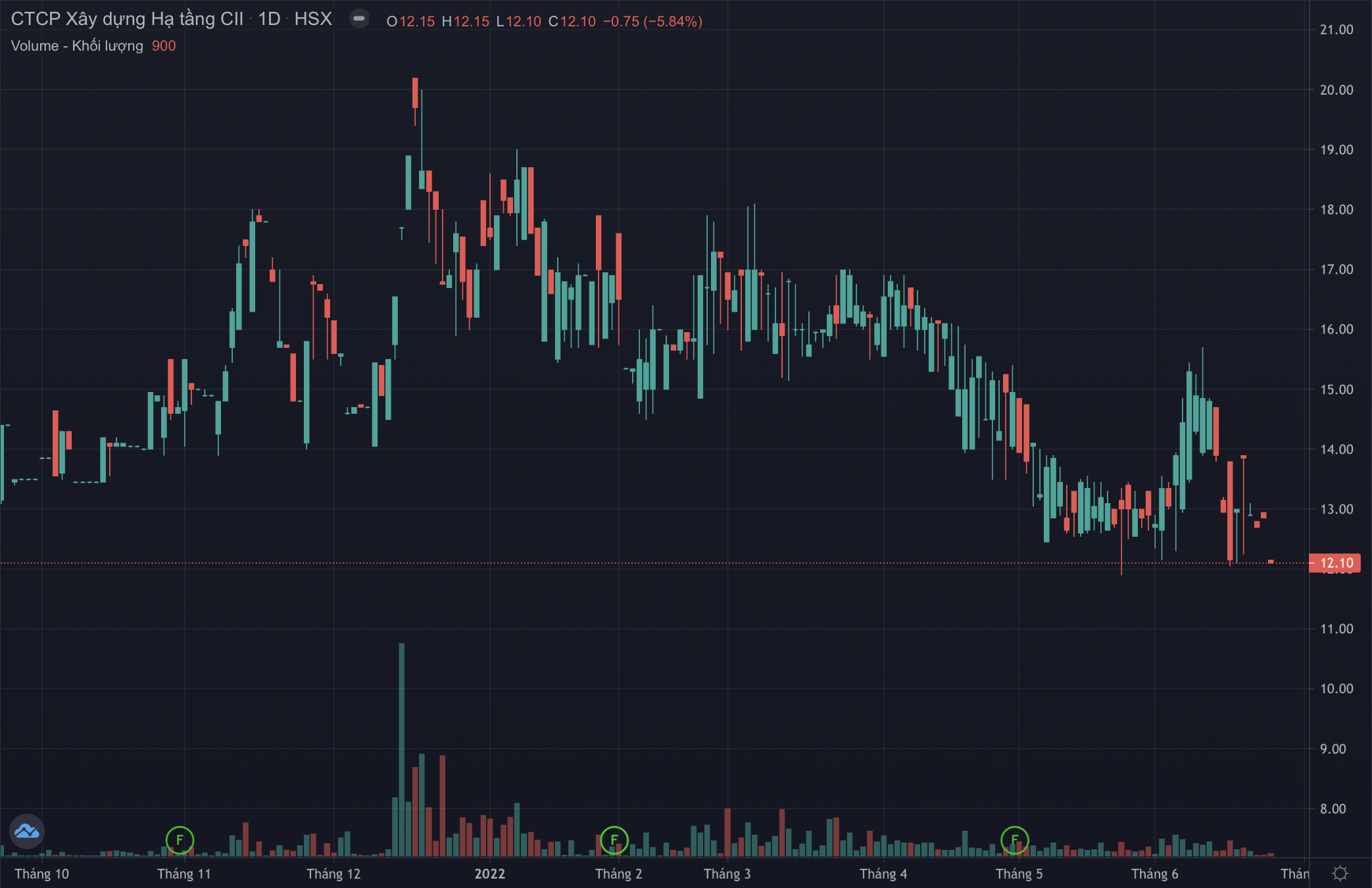Click the open price O12.15 value
Viewport: 1372px width, 888px height.
pos(410,21)
